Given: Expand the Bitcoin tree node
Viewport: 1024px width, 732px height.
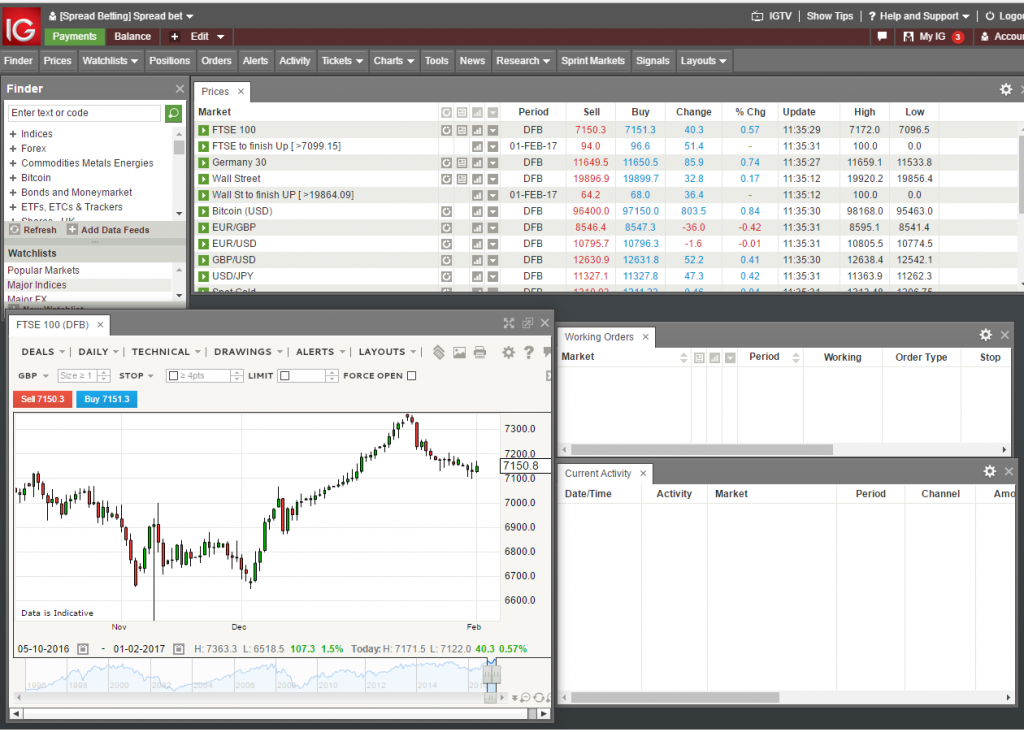Looking at the screenshot, I should (12, 178).
